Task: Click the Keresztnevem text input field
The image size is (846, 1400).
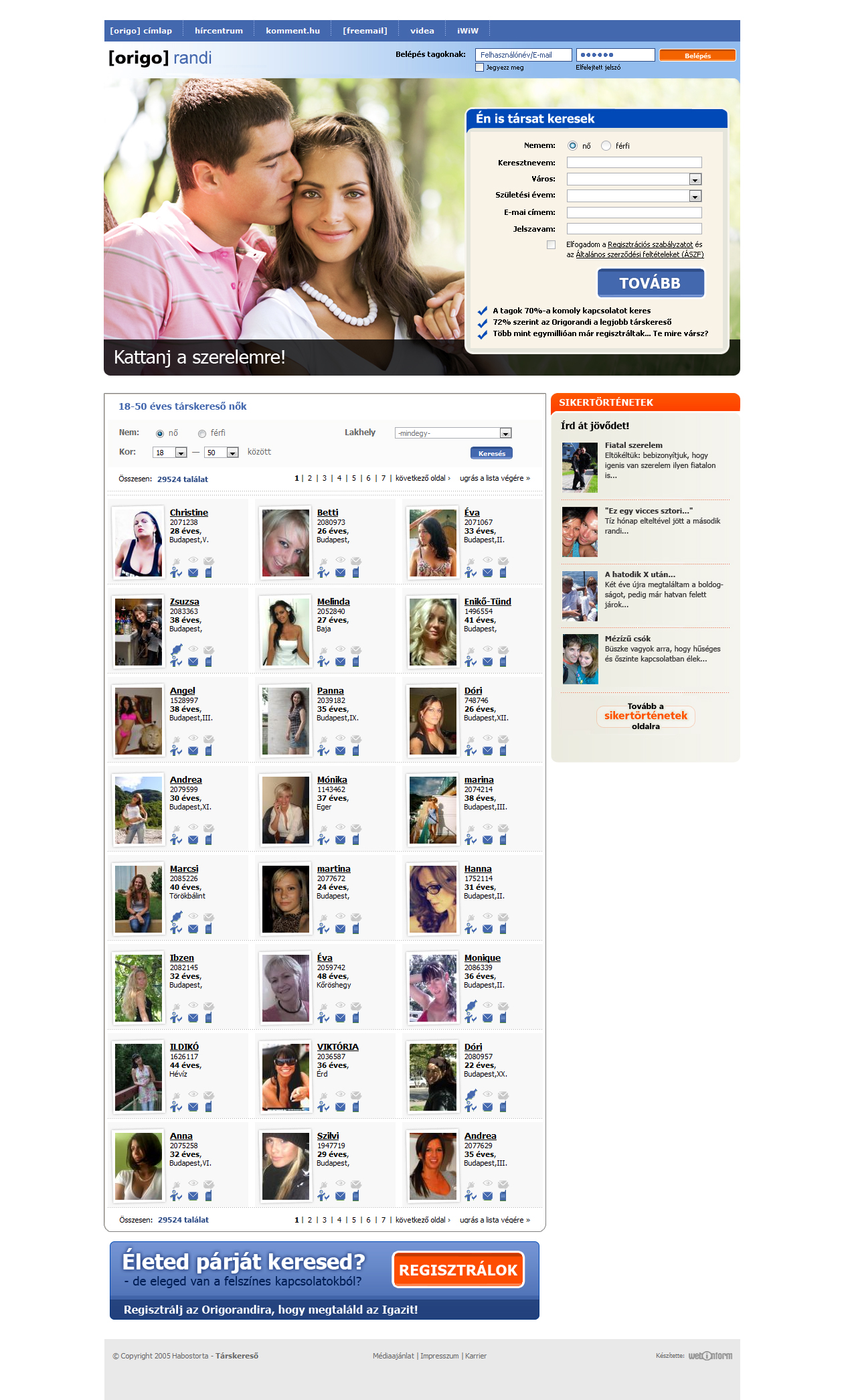Action: pyautogui.click(x=634, y=163)
